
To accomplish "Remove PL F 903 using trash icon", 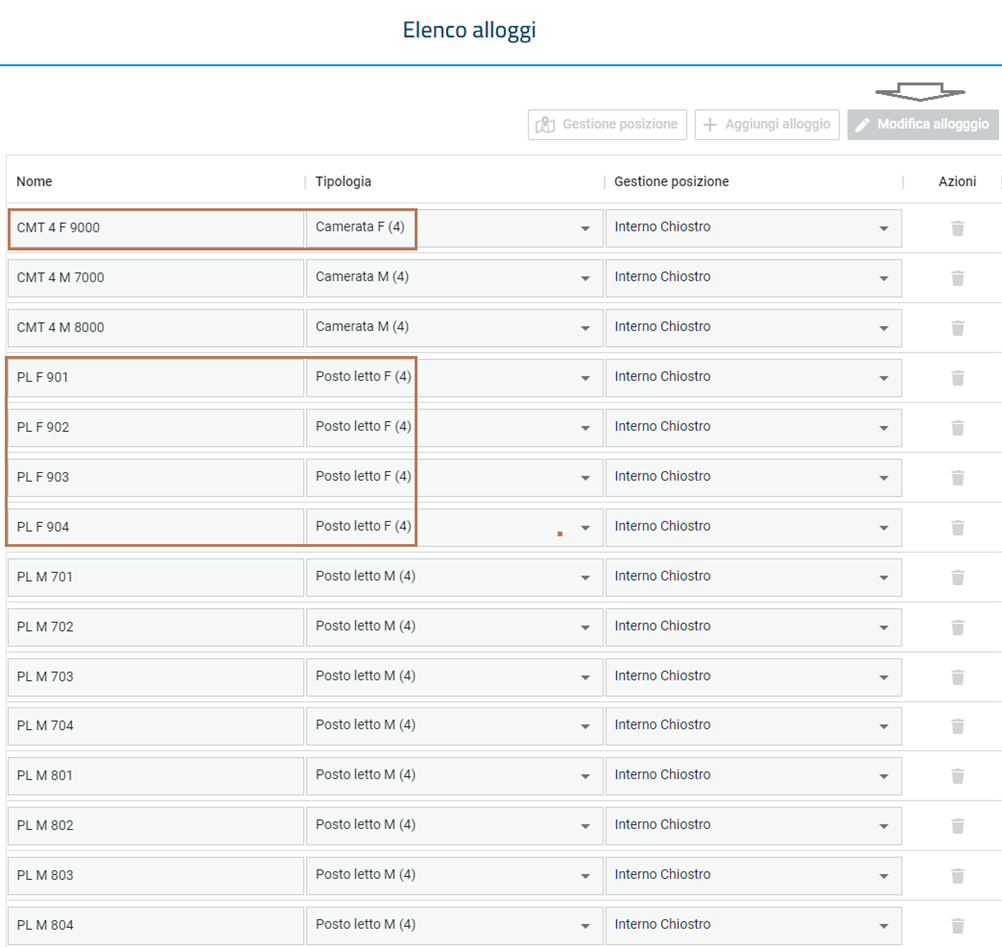I will [957, 477].
